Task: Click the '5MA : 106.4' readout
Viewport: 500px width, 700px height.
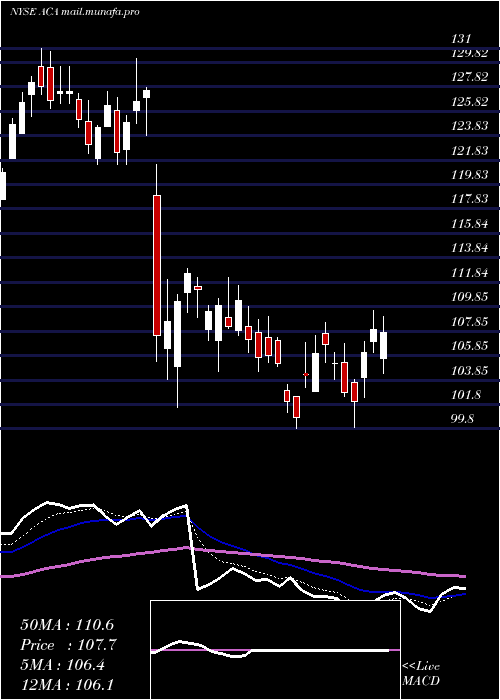Action: [62, 665]
